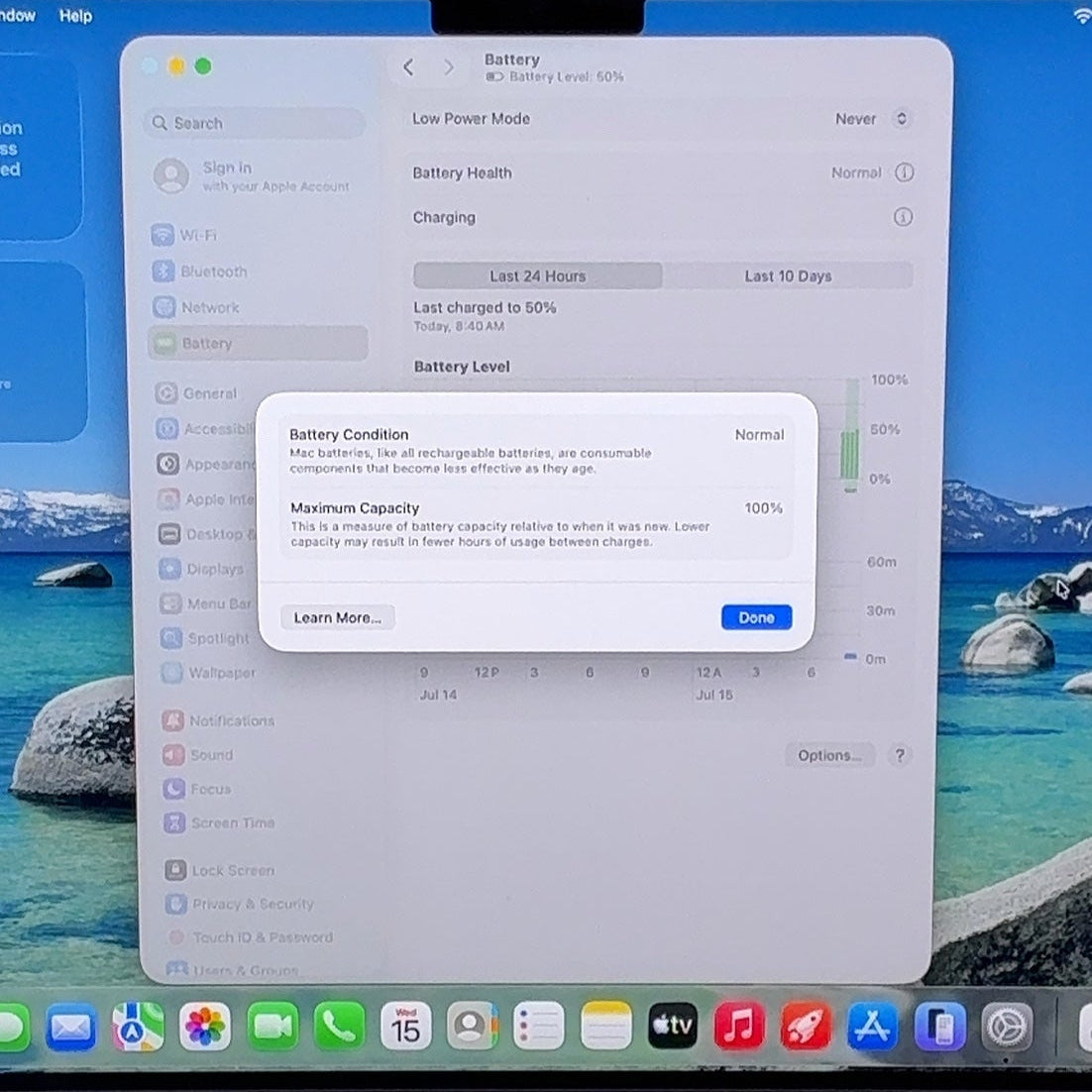Screen dimensions: 1092x1092
Task: Go back with the left chevron
Action: 409,67
